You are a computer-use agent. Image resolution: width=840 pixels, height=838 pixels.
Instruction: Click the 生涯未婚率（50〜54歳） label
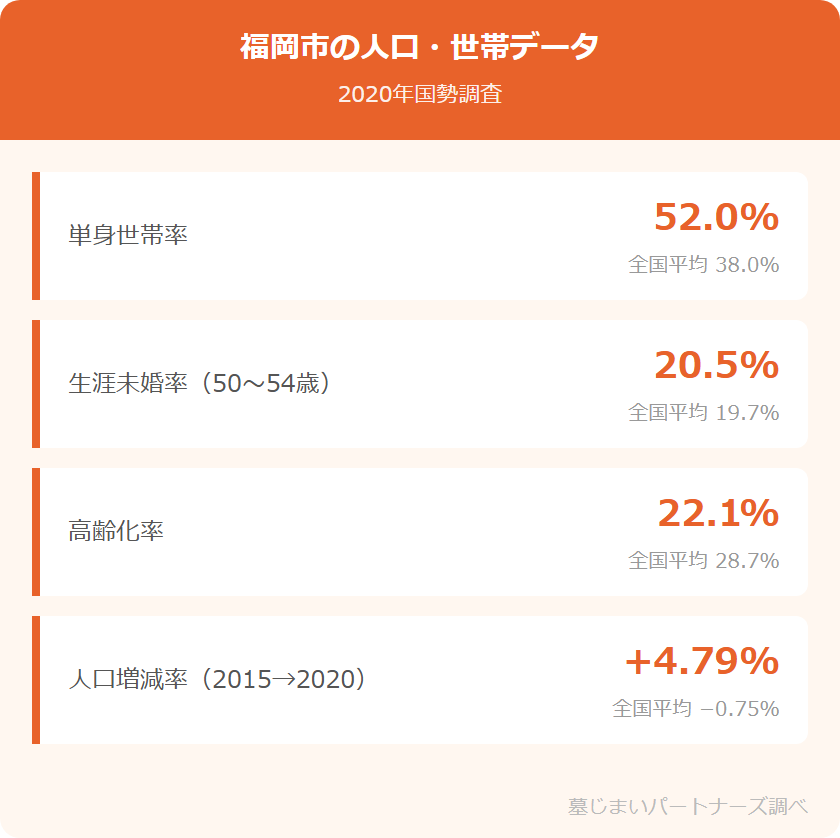click(199, 384)
